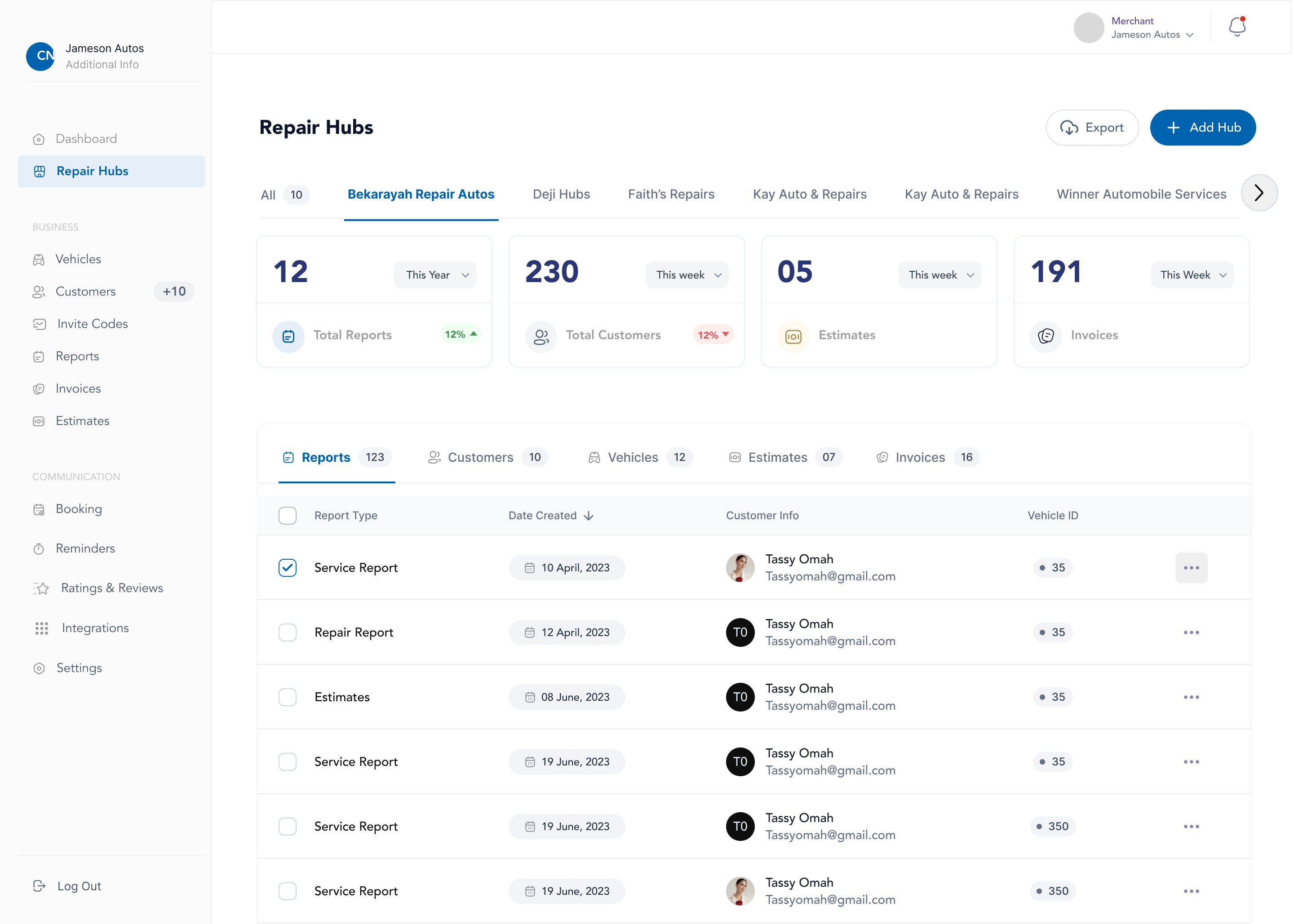Viewport: 1294px width, 924px height.
Task: Open the This Year dropdown on Total Reports
Action: (x=435, y=275)
